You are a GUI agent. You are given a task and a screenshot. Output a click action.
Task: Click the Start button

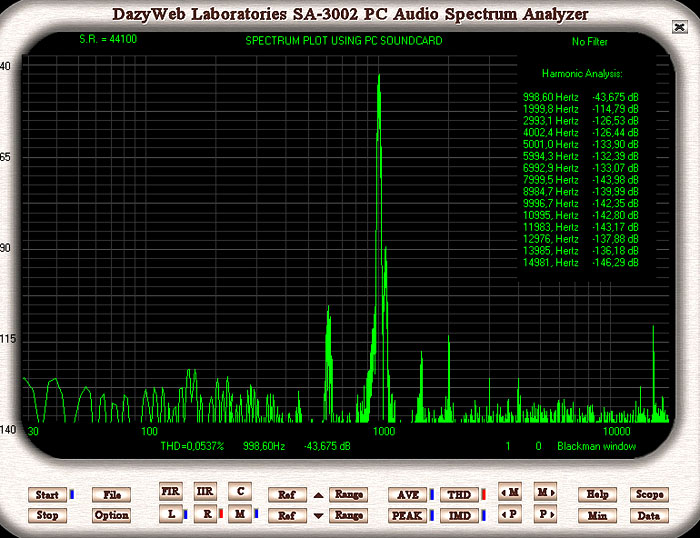pyautogui.click(x=47, y=494)
